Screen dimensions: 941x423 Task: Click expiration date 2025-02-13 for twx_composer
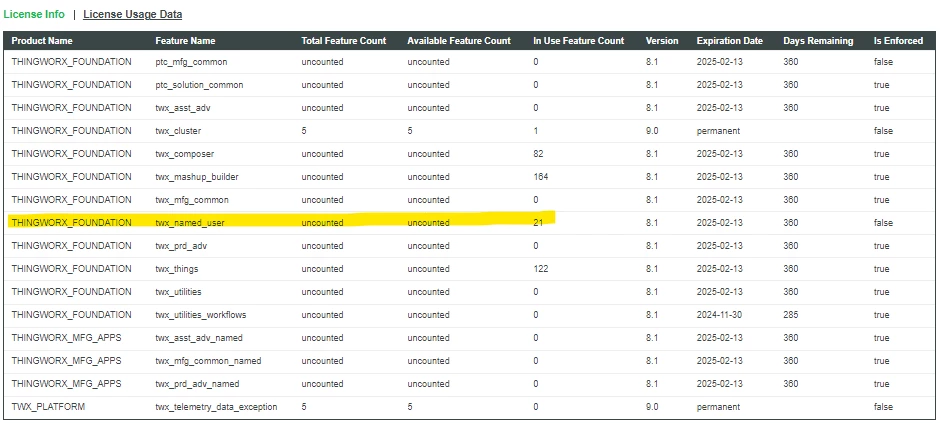coord(720,154)
